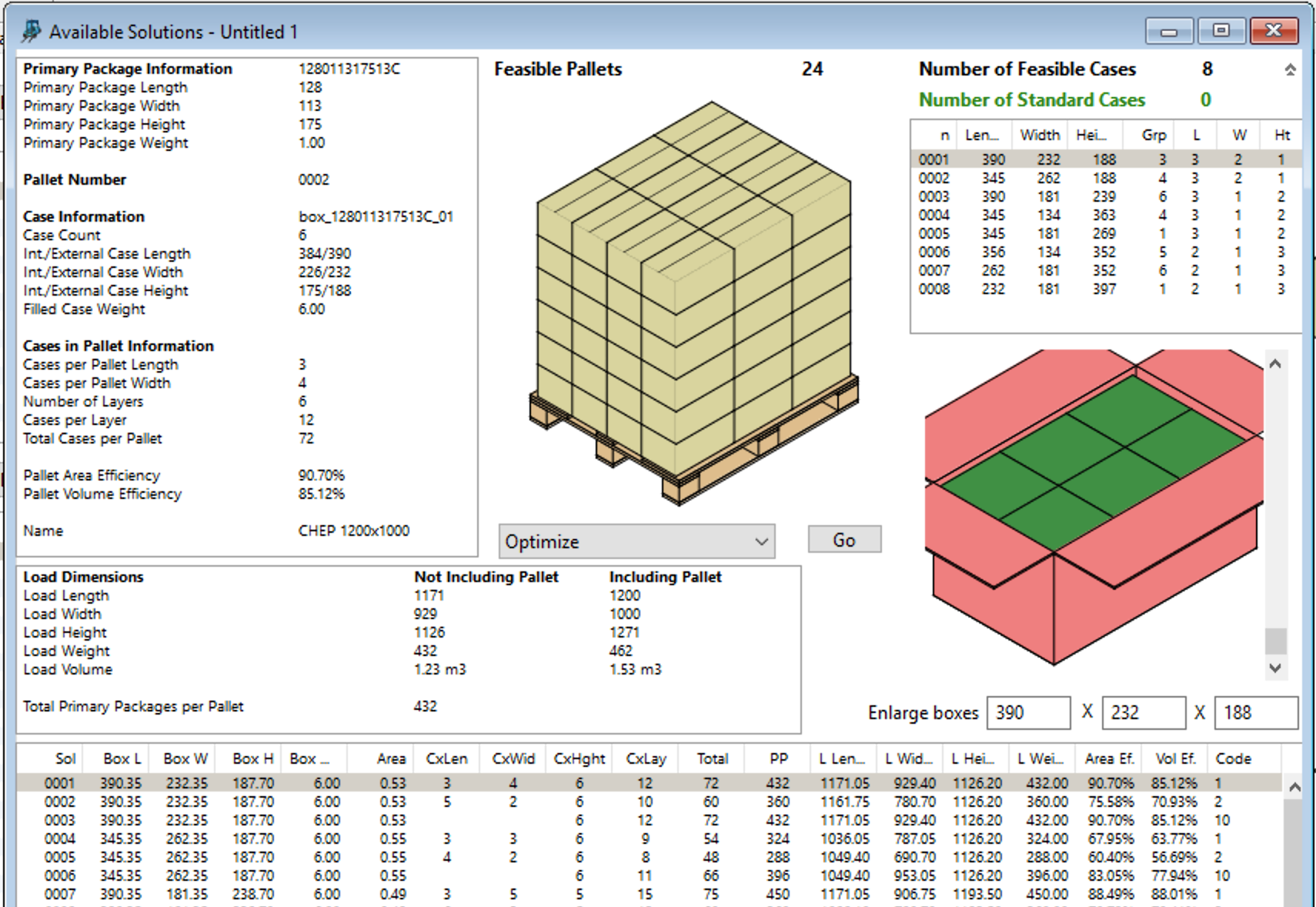Image resolution: width=1316 pixels, height=907 pixels.
Task: Sort cases by the Ht column header
Action: 1281,135
